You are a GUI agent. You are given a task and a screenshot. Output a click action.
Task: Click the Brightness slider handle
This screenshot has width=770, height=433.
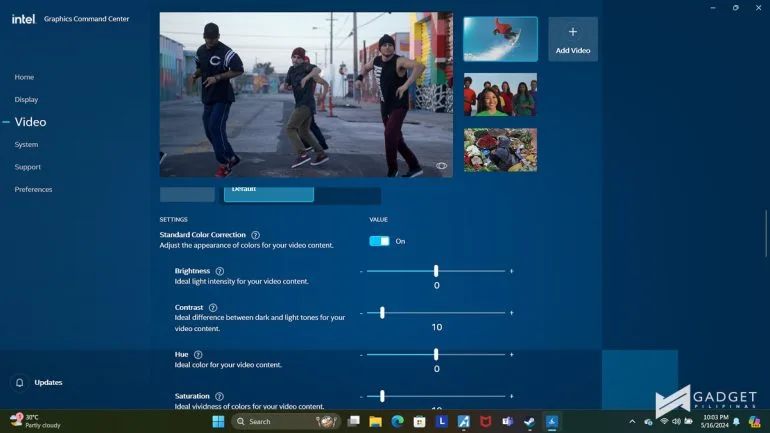436,271
